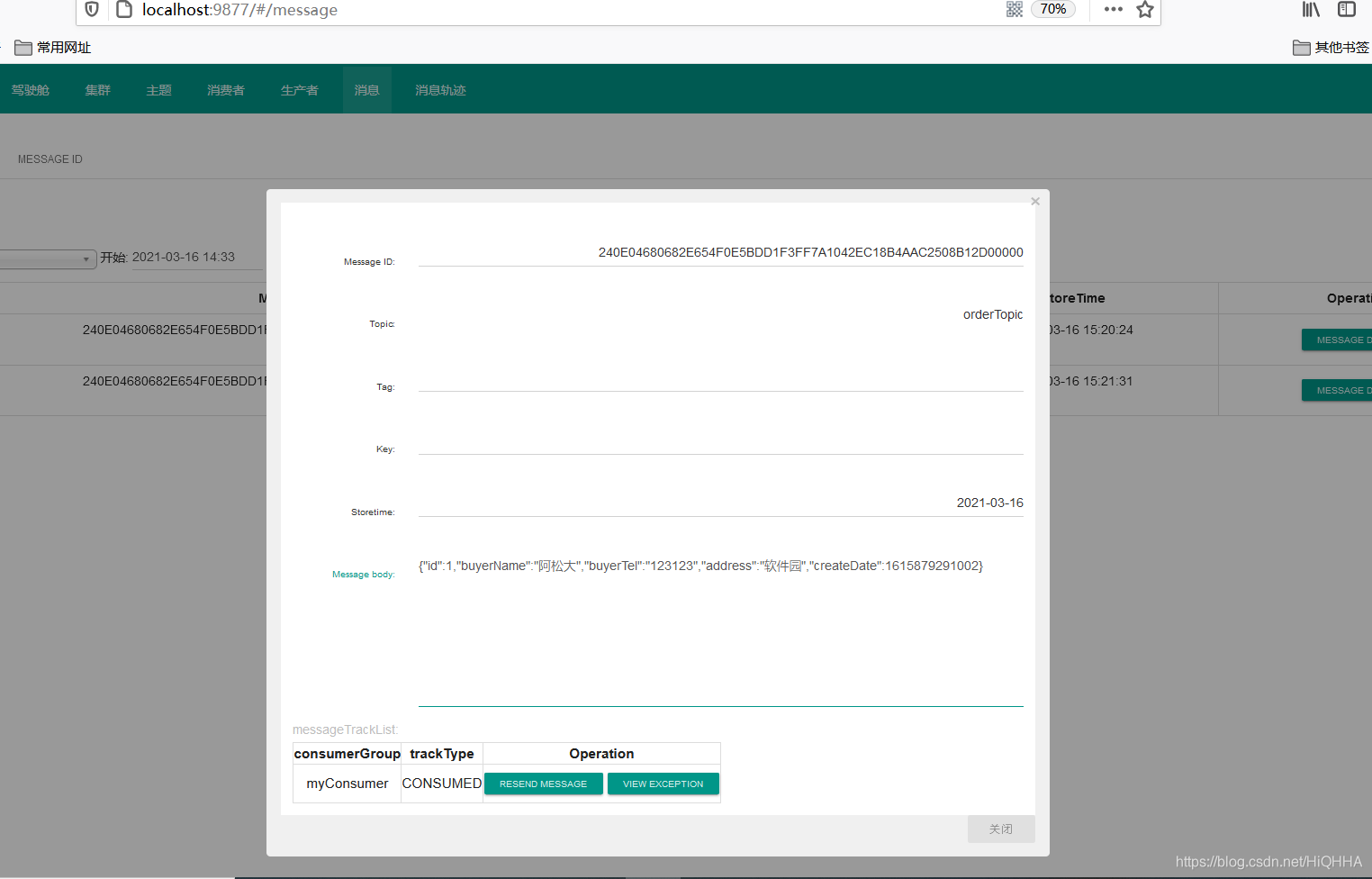This screenshot has height=879, width=1372.
Task: Open the 主题 nav tab
Action: [159, 90]
